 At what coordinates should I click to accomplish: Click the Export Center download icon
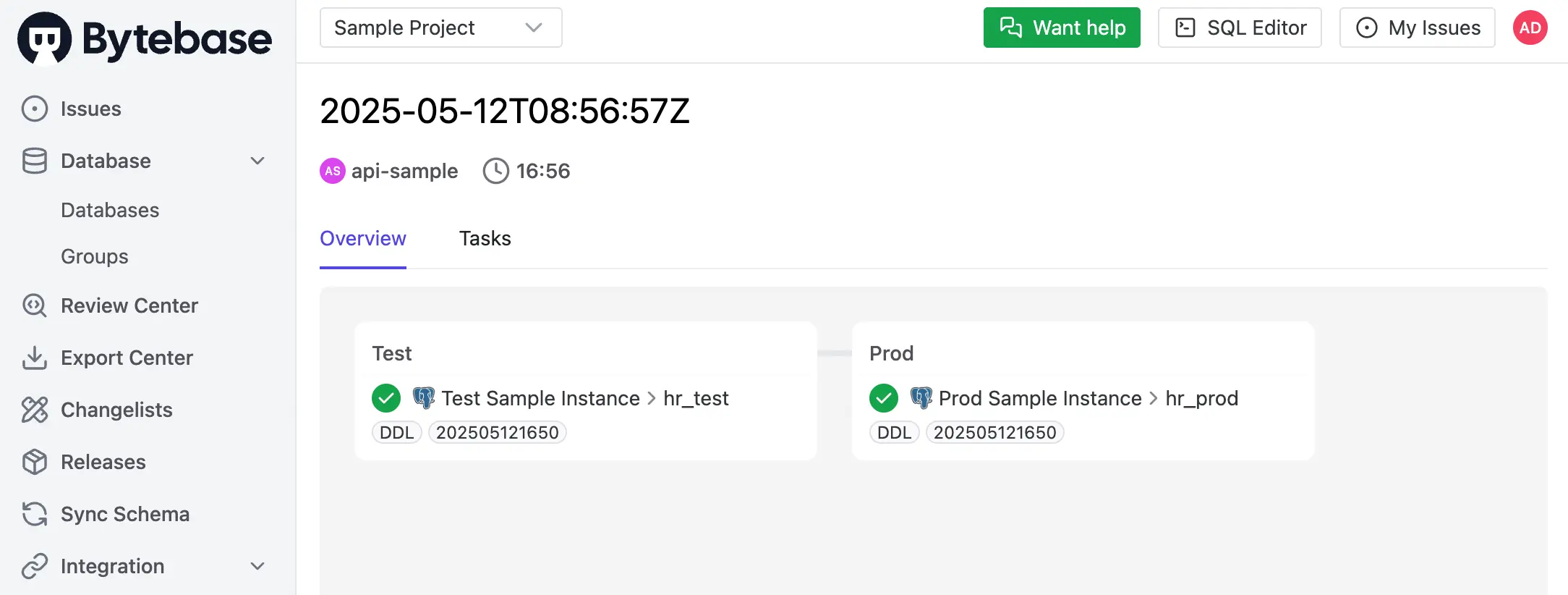click(35, 358)
